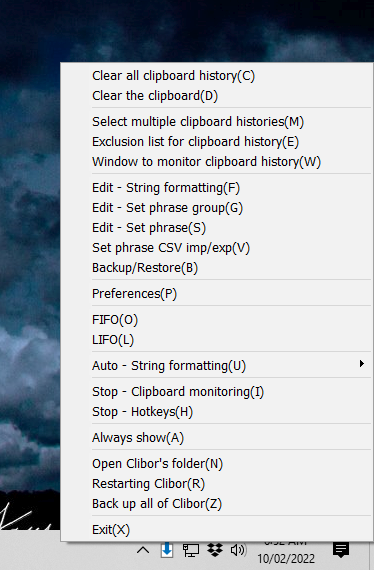Choose Clear the clipboard(D)

click(x=217, y=96)
